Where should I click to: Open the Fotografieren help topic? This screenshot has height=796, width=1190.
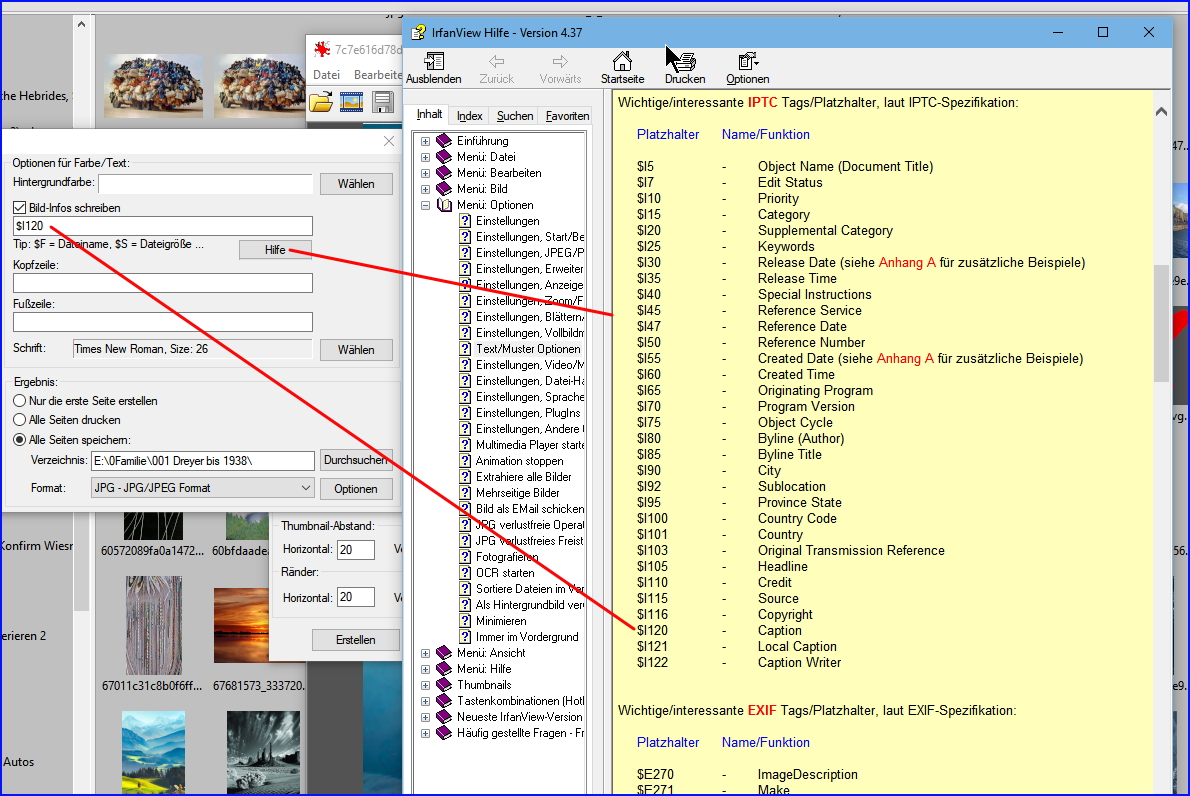click(x=507, y=557)
